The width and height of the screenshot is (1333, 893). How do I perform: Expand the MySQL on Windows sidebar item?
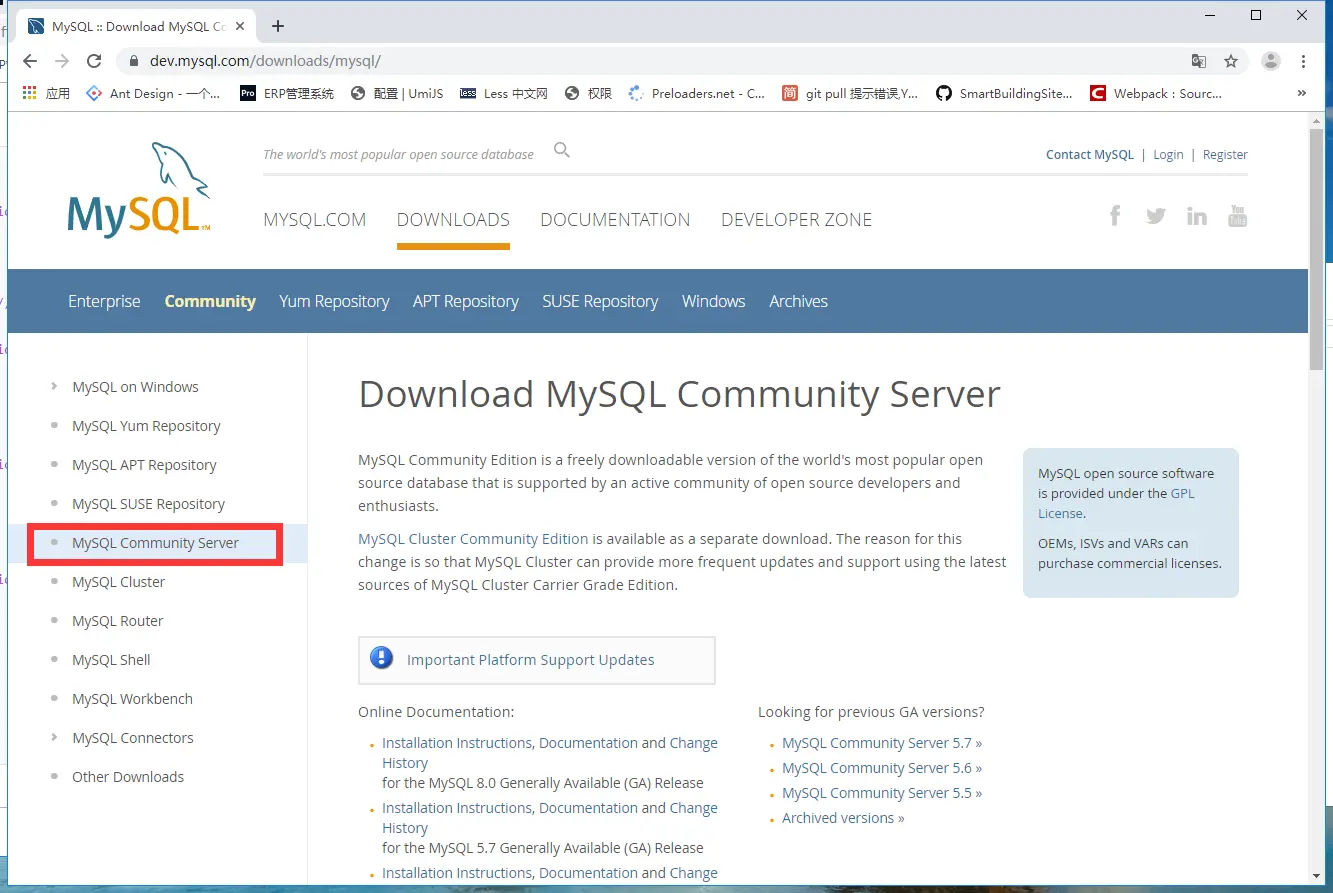pos(54,386)
